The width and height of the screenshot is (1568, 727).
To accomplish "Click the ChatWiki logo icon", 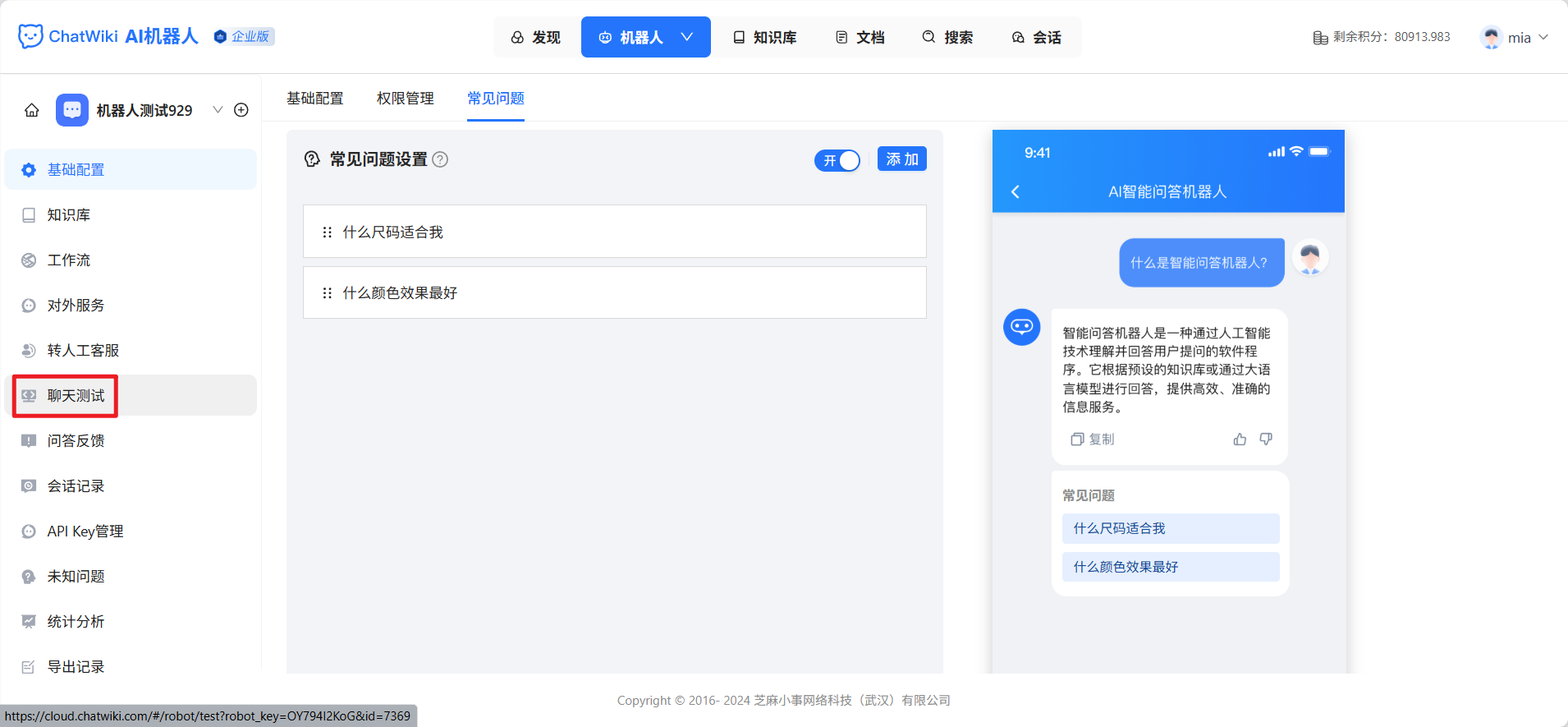I will (30, 36).
